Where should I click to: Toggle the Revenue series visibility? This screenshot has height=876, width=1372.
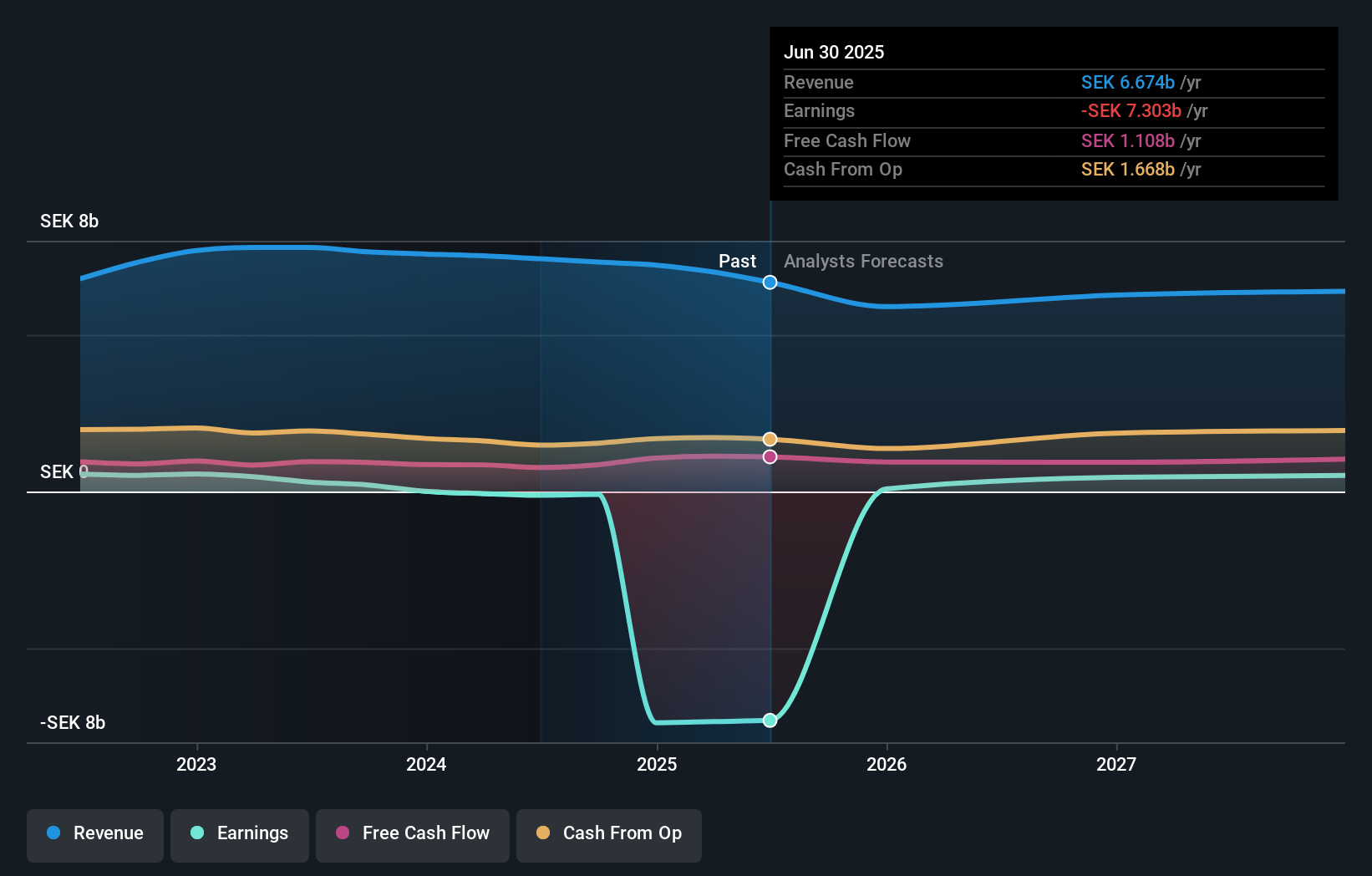click(x=94, y=833)
